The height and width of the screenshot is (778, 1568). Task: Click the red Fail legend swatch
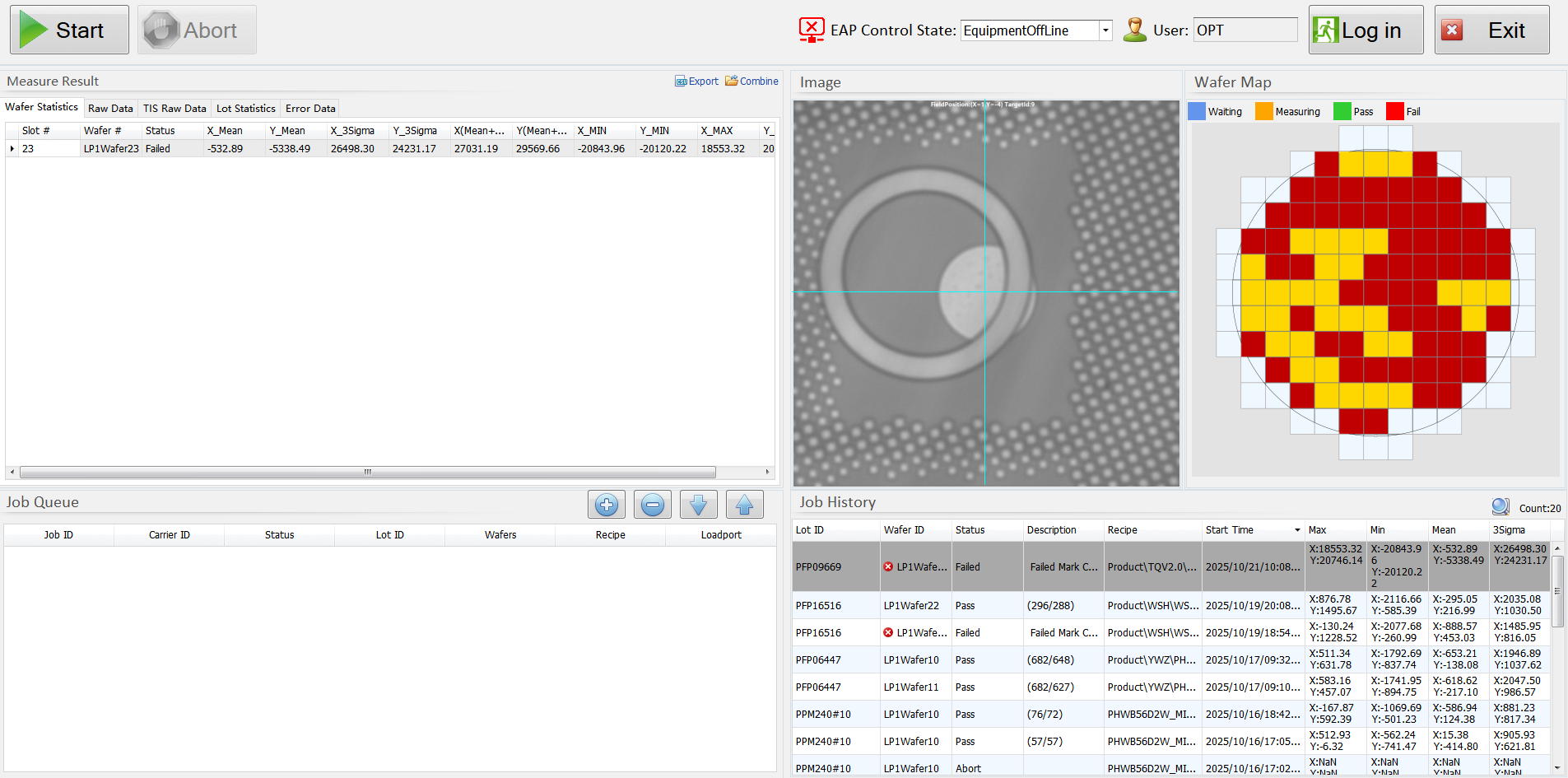(x=1394, y=112)
